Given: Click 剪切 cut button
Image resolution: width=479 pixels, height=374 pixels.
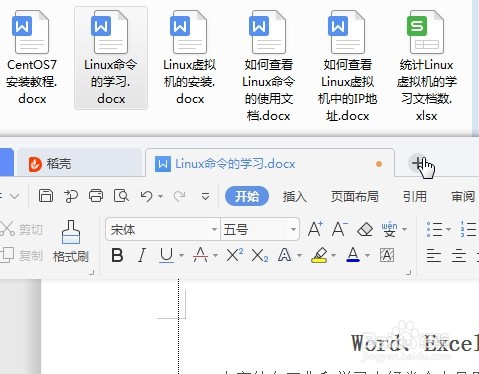Looking at the screenshot, I should pyautogui.click(x=21, y=229).
